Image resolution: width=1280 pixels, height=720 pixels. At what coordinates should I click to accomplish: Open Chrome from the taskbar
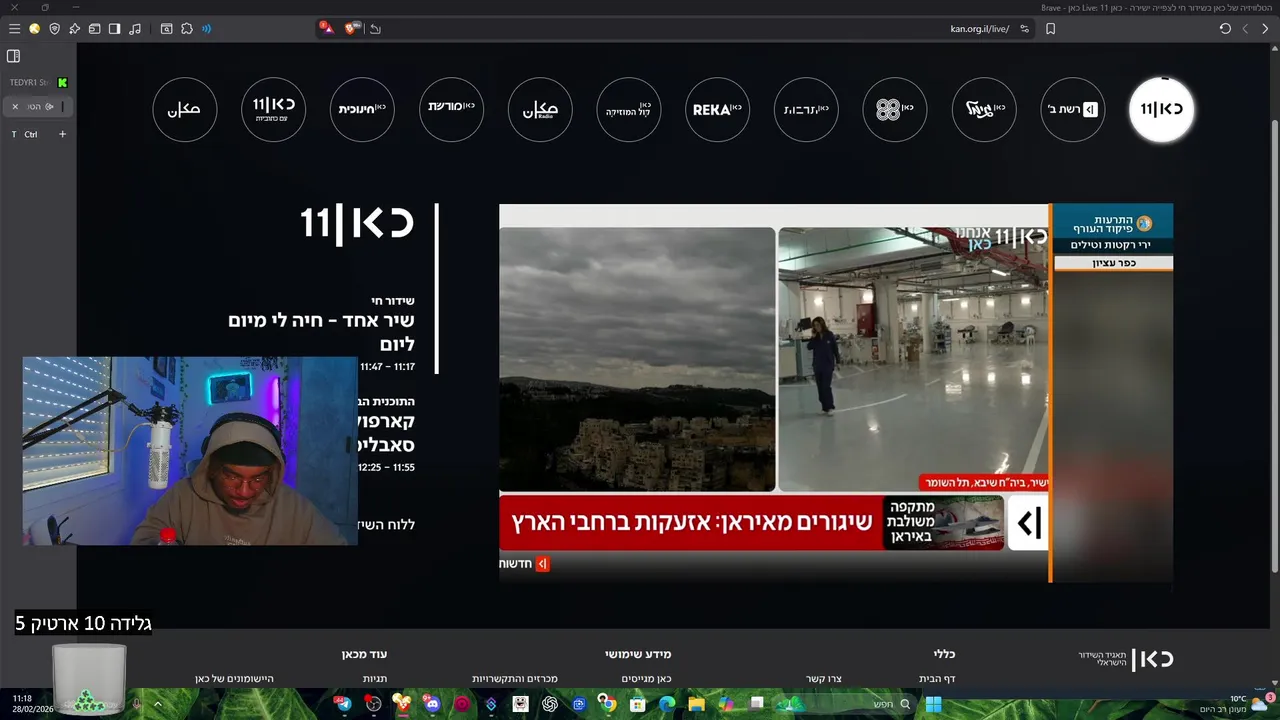[607, 704]
